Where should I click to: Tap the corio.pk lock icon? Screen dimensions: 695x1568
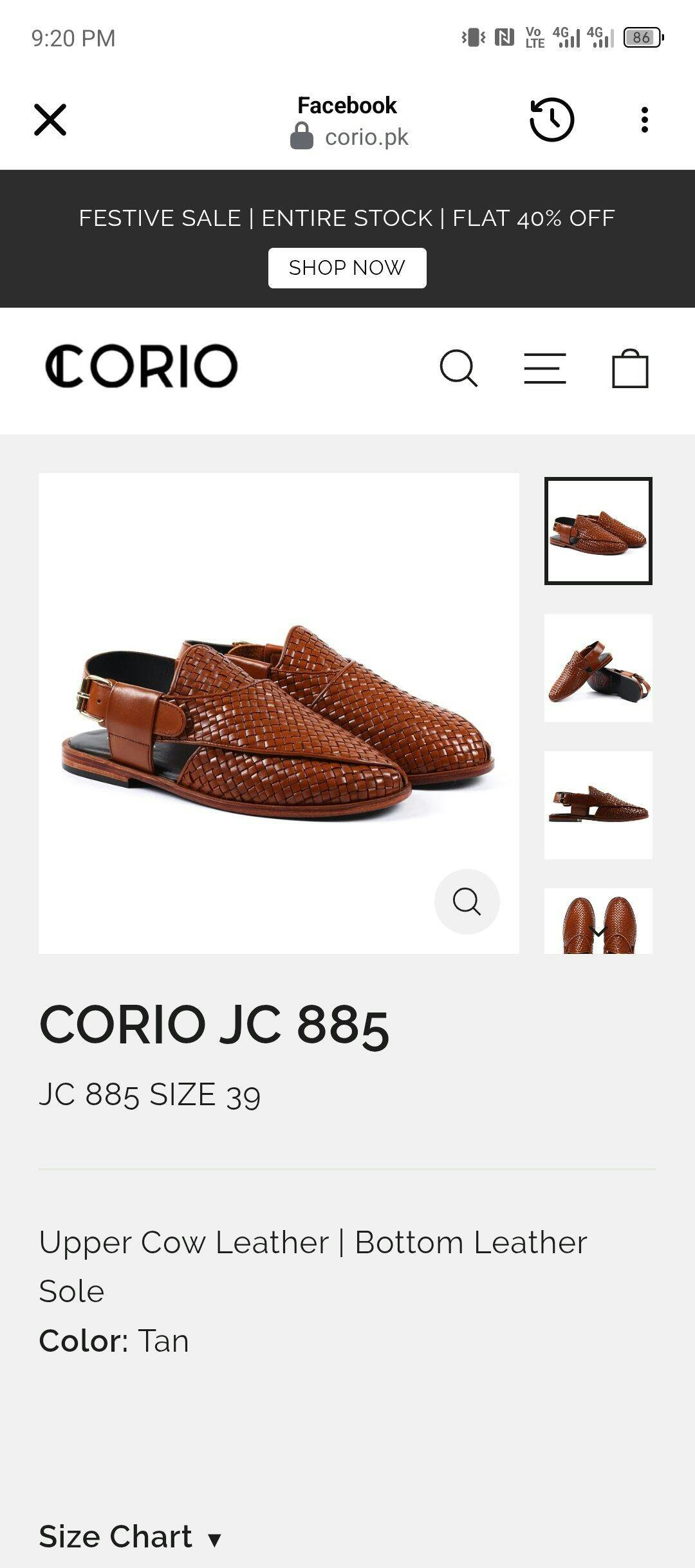tap(302, 136)
